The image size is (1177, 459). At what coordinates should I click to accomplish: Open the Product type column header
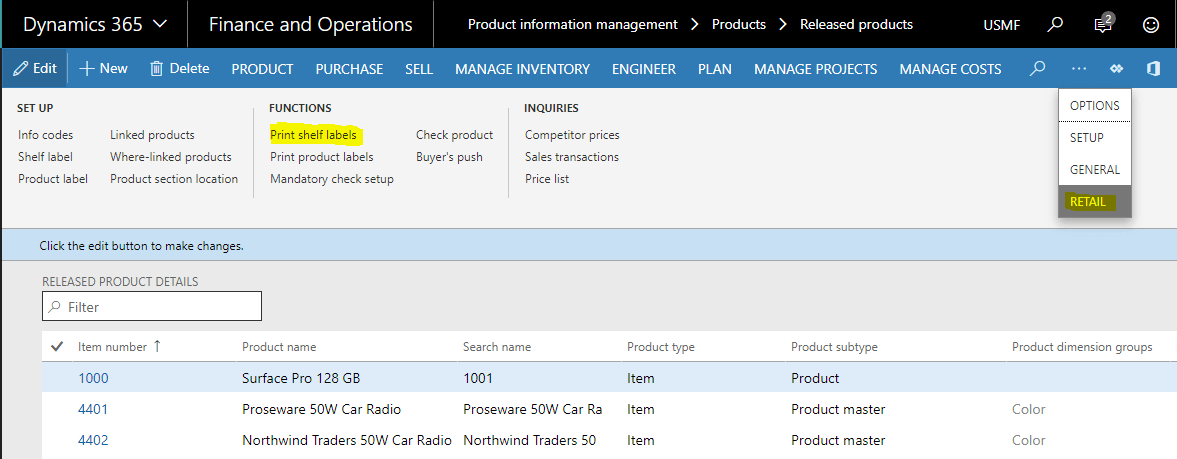click(x=660, y=347)
